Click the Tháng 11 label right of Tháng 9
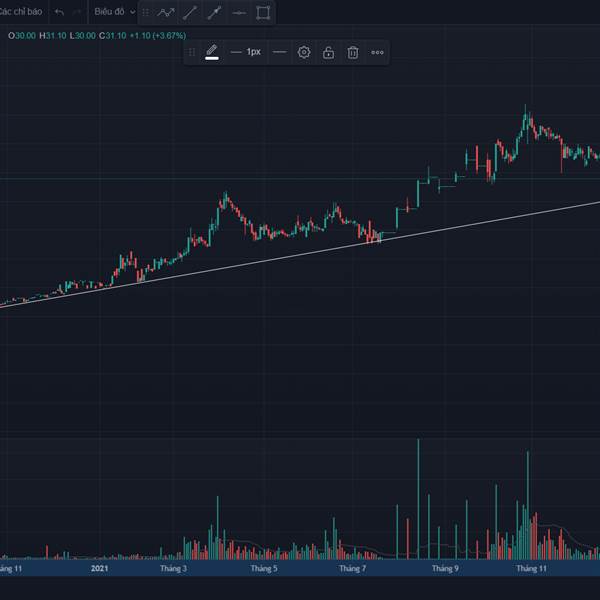This screenshot has width=600, height=600. pyautogui.click(x=532, y=569)
